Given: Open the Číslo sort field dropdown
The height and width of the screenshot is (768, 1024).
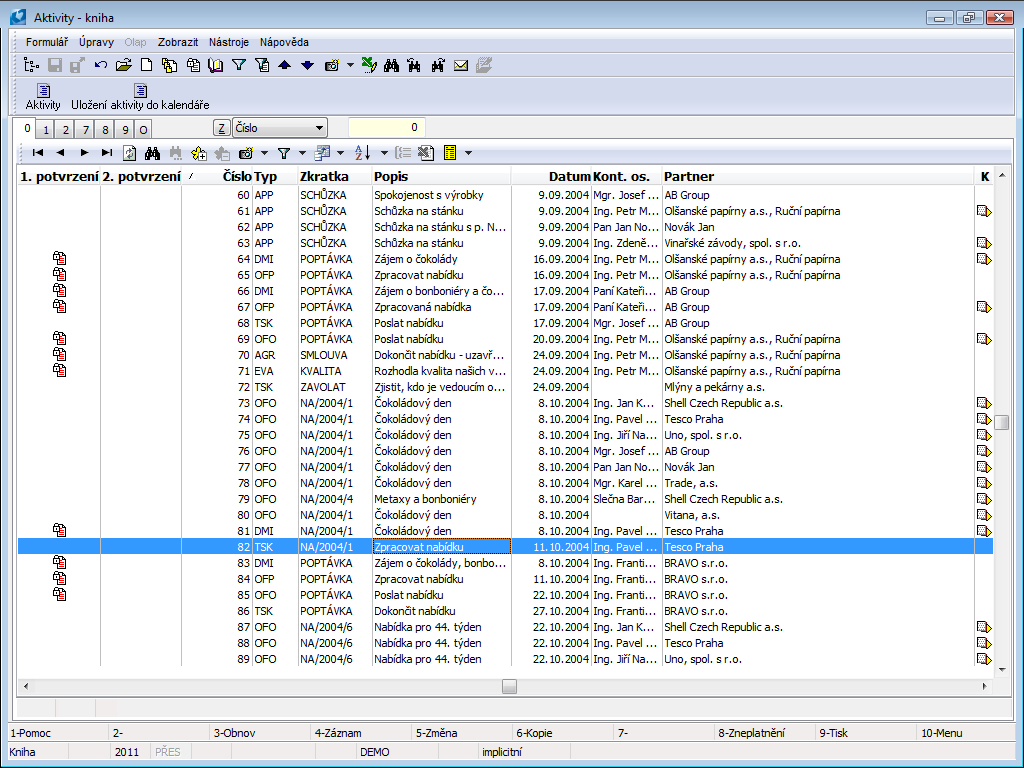Looking at the screenshot, I should click(x=319, y=128).
